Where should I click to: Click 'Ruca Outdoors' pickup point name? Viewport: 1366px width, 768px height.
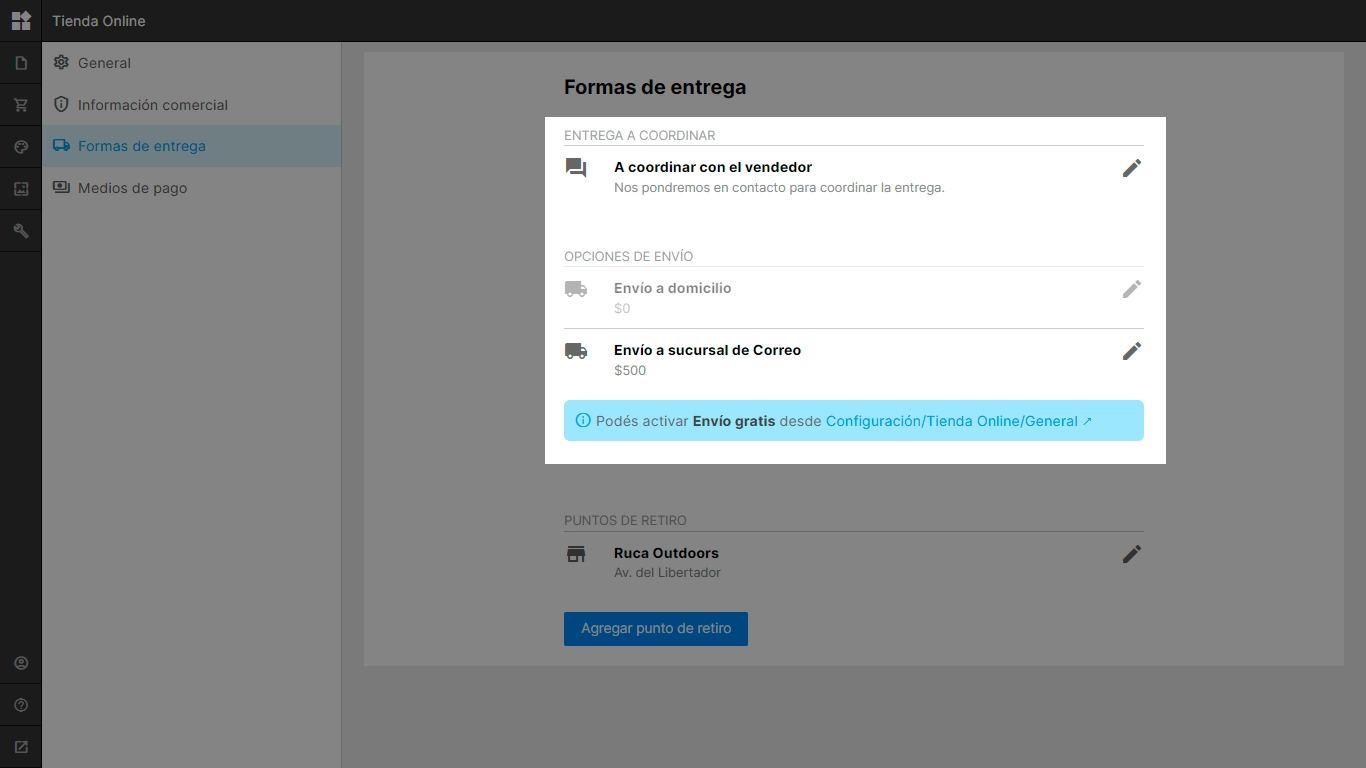(x=666, y=553)
